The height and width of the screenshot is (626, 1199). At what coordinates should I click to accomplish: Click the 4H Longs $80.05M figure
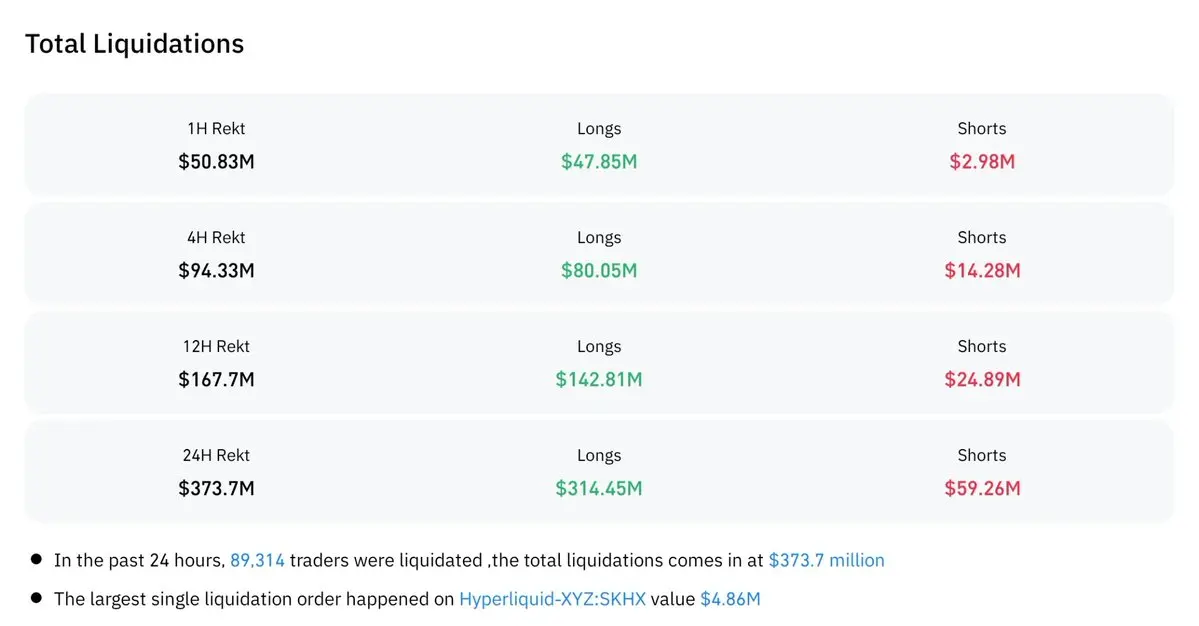click(x=599, y=271)
